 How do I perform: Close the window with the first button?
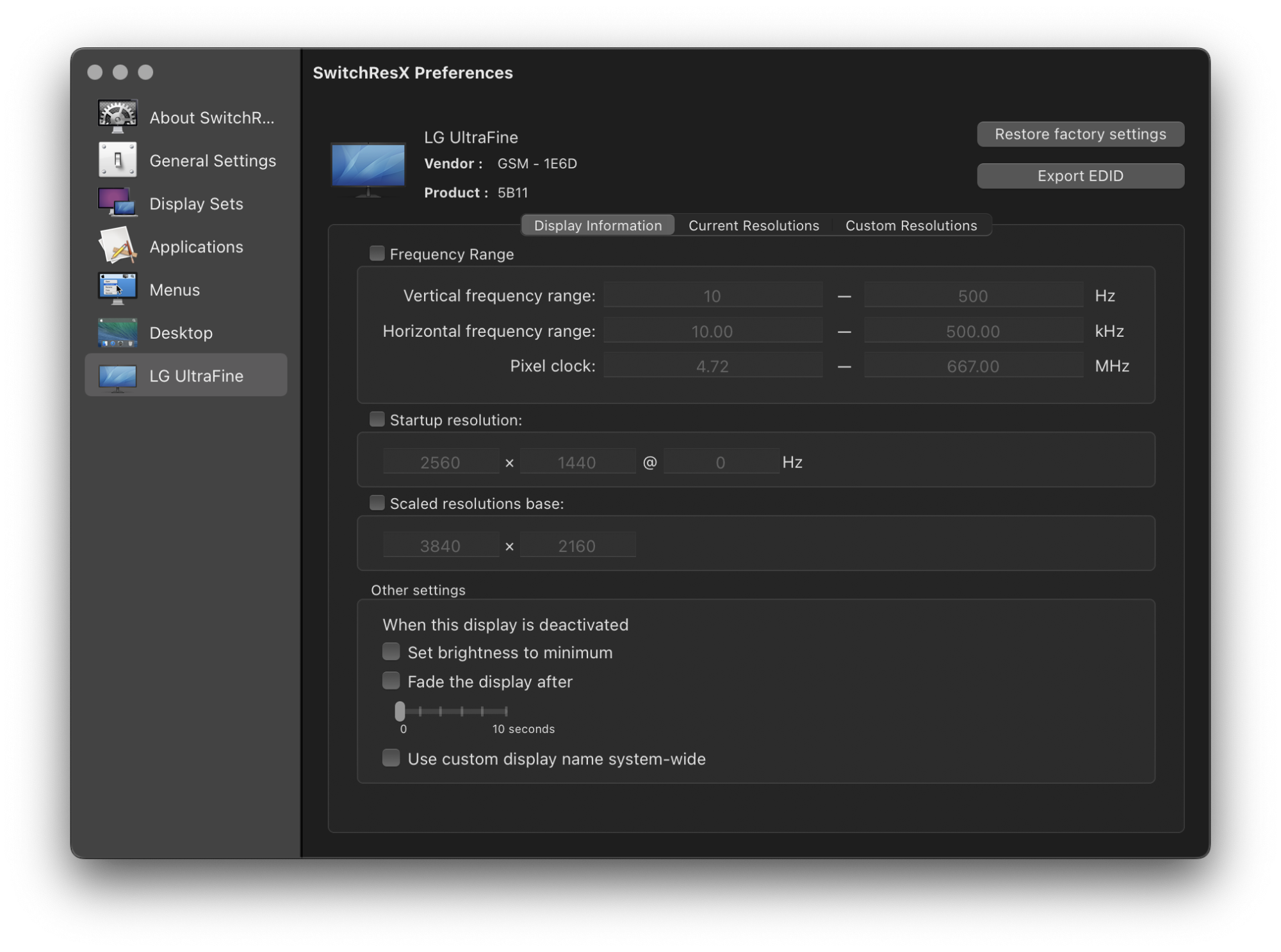(x=95, y=72)
